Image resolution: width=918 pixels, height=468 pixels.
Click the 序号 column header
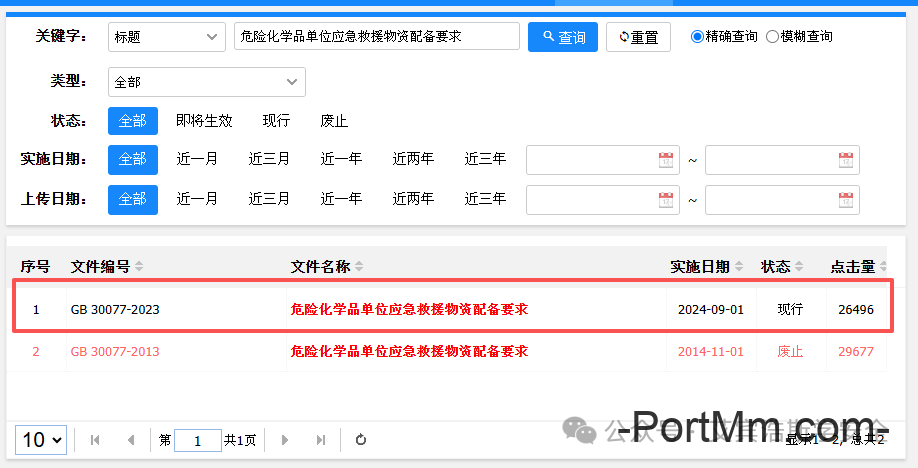click(35, 267)
